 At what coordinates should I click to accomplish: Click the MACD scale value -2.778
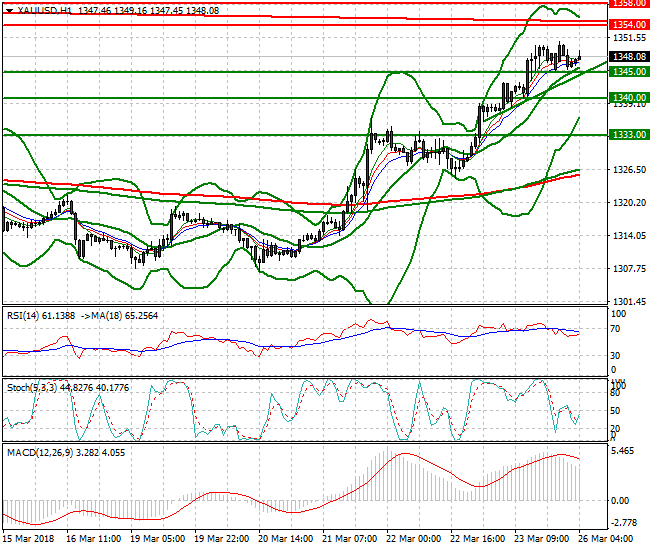pyautogui.click(x=624, y=523)
